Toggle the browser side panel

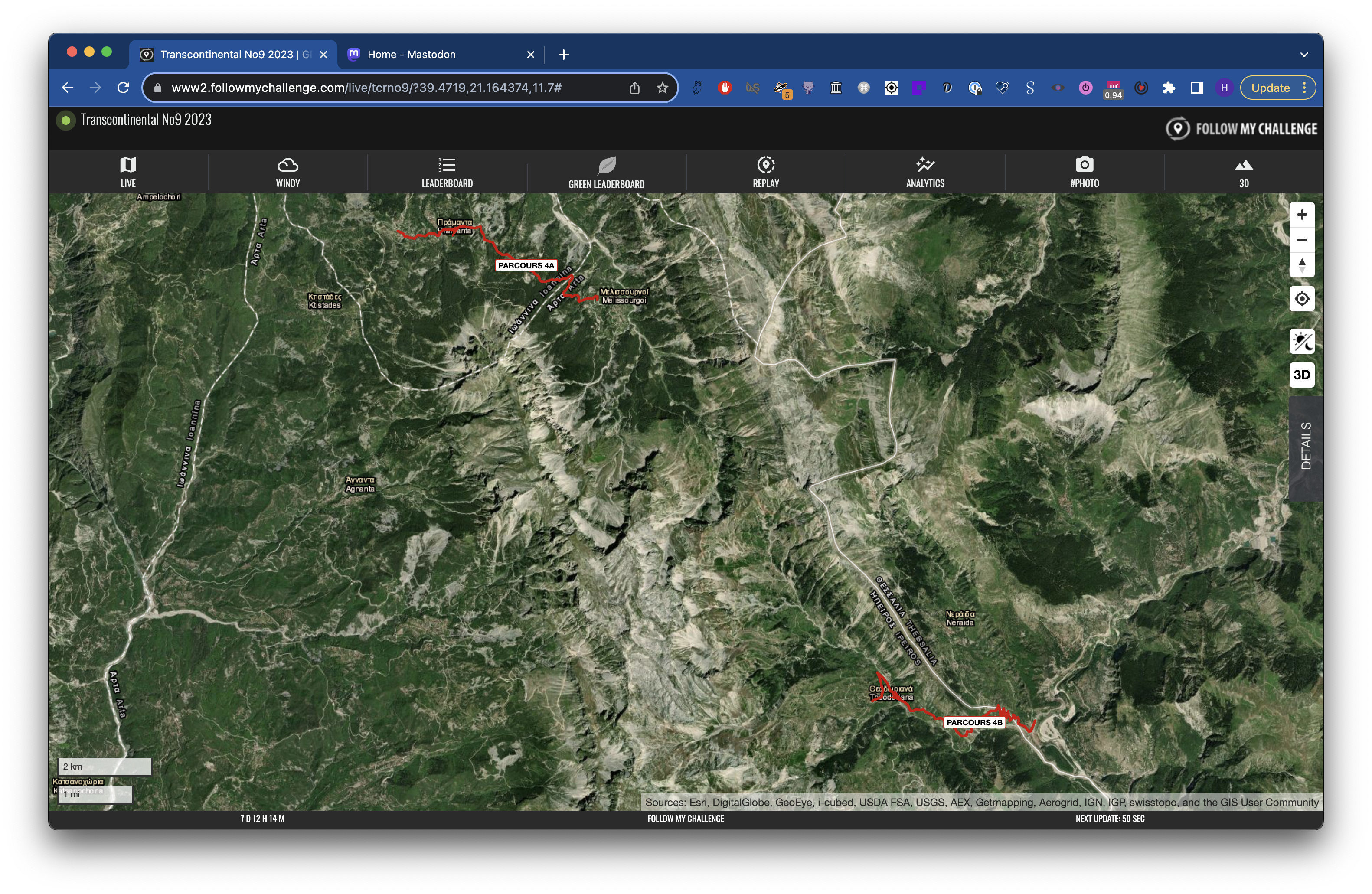[x=1196, y=88]
